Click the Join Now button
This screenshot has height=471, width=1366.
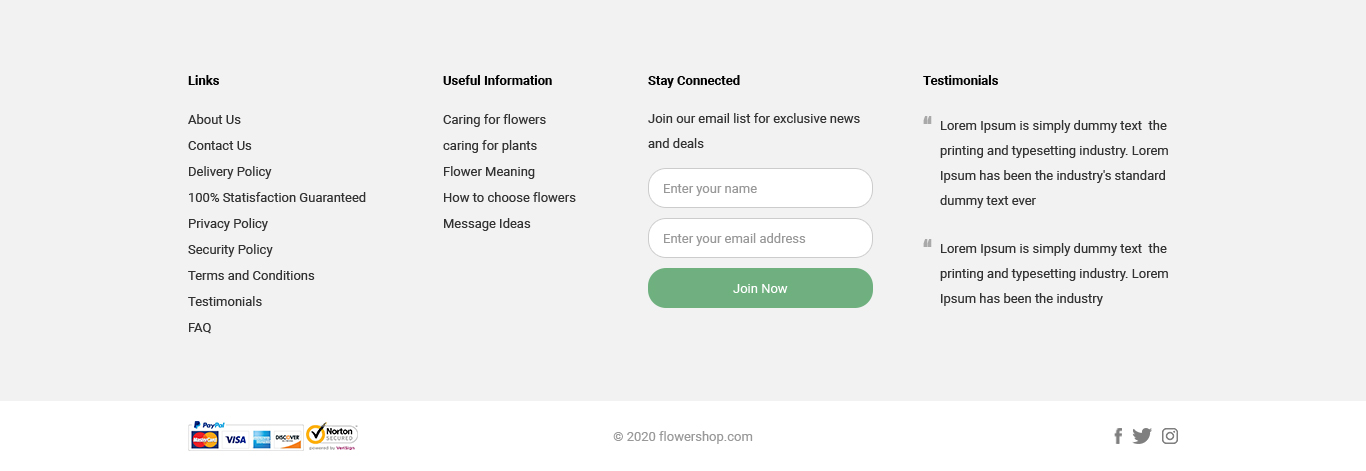click(x=760, y=288)
